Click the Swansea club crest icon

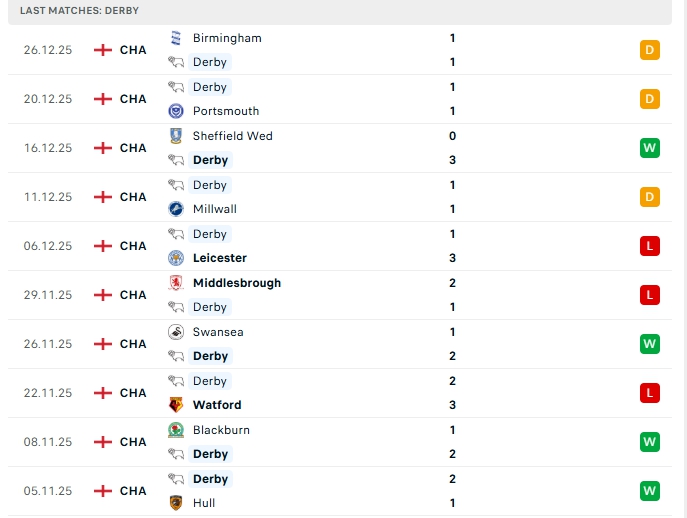click(176, 332)
